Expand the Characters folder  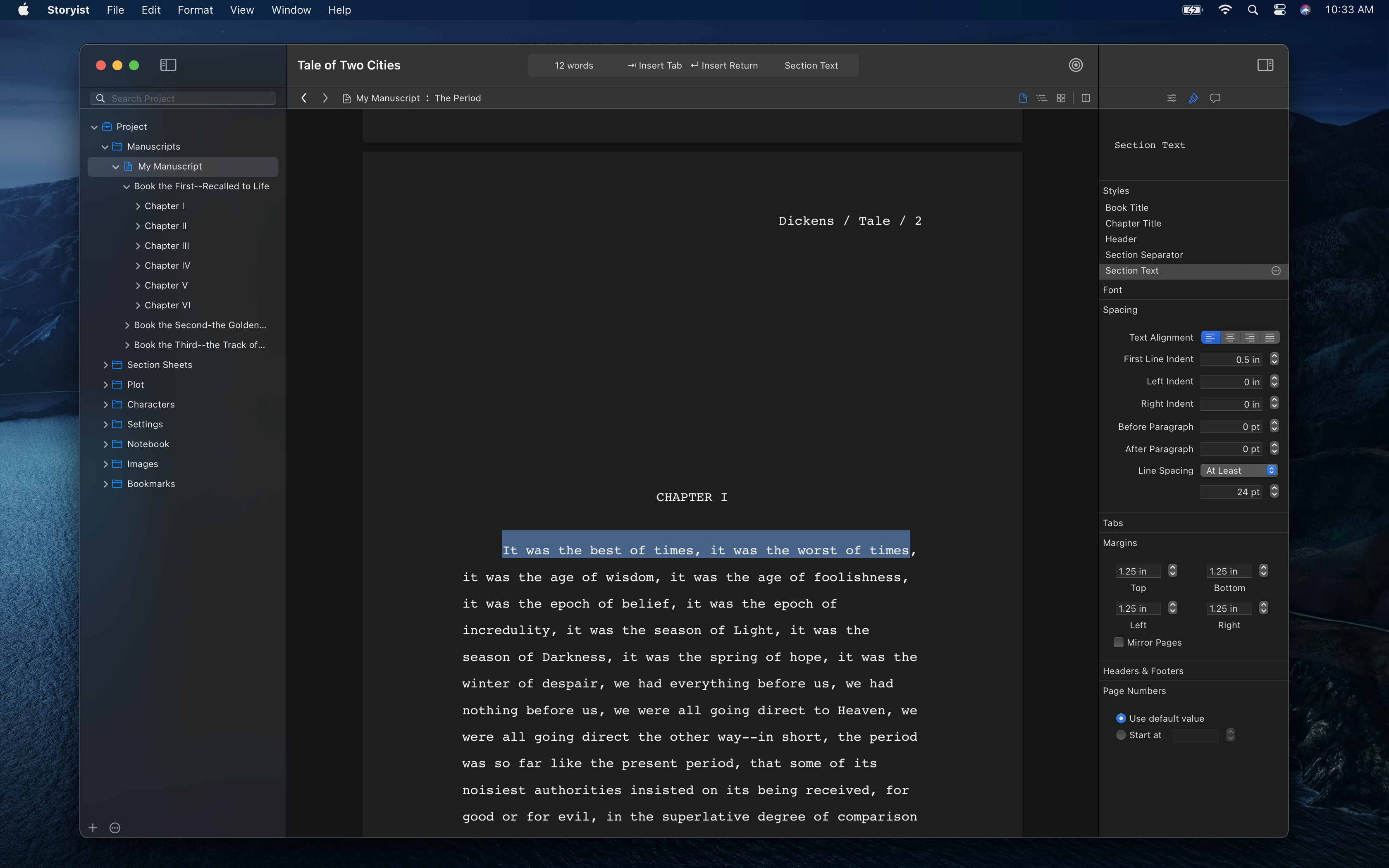pos(105,405)
